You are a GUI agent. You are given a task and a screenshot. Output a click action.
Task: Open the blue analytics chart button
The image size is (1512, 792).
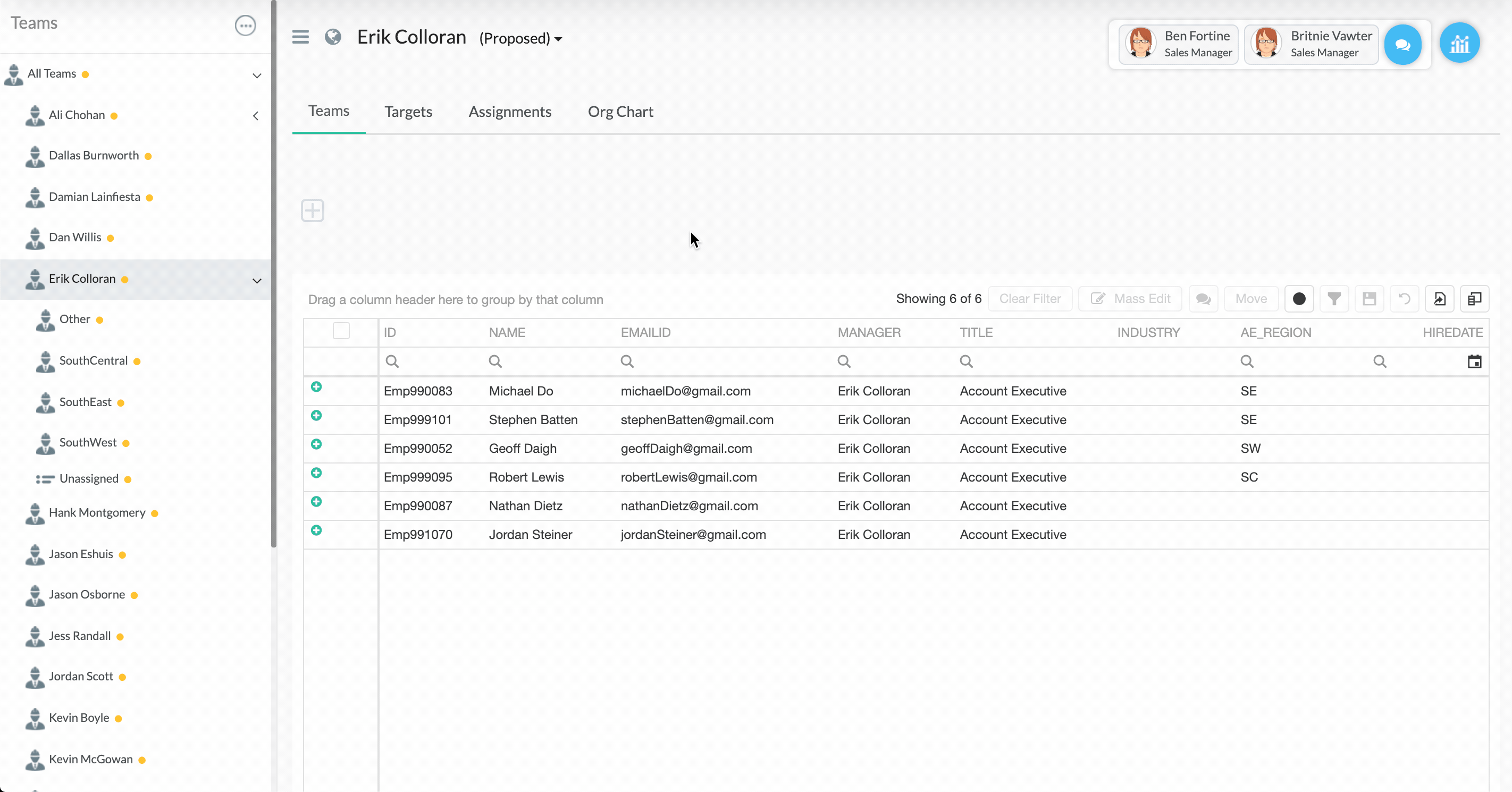(x=1459, y=44)
